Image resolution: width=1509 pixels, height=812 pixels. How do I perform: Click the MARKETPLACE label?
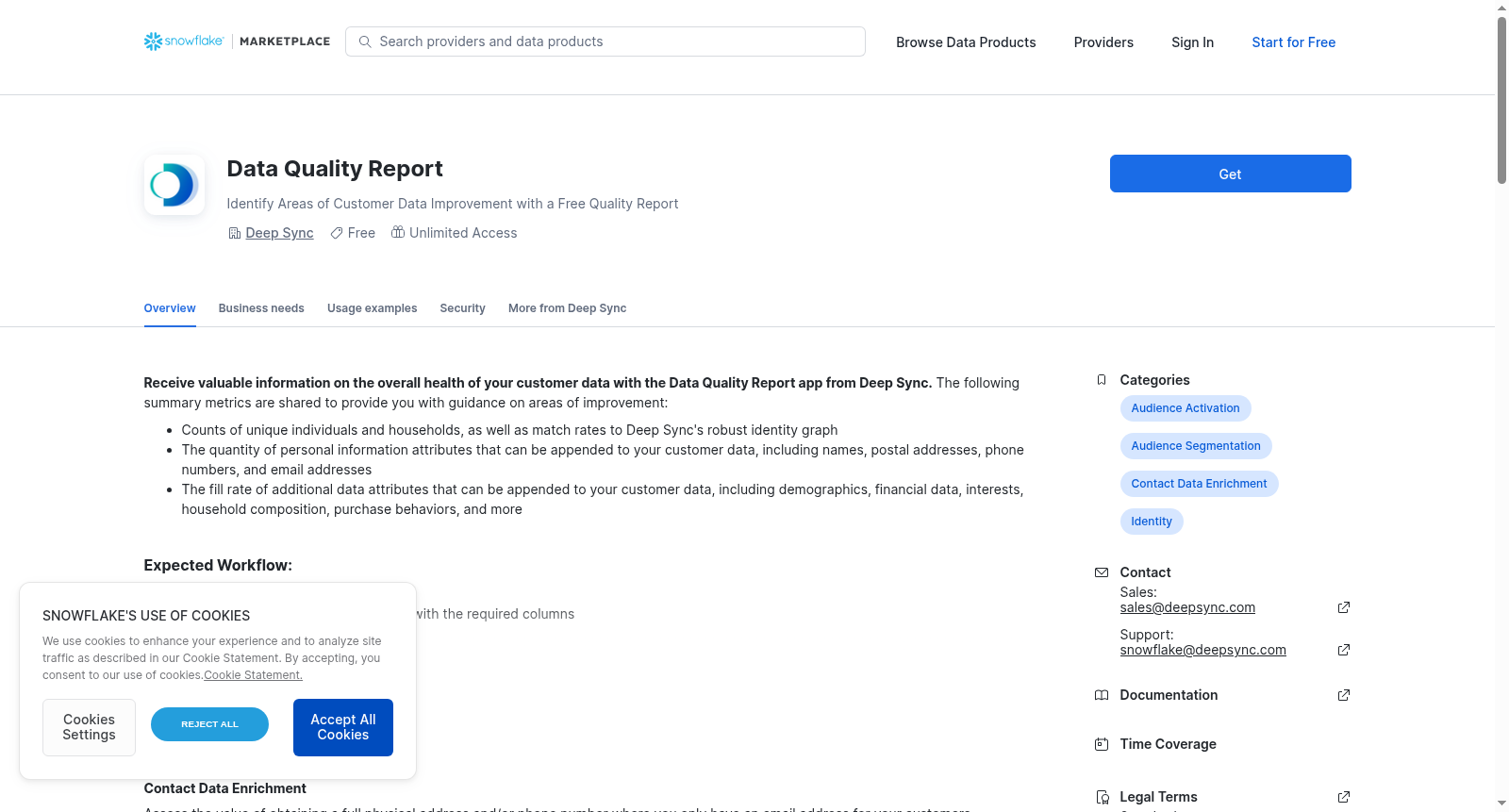pyautogui.click(x=285, y=41)
